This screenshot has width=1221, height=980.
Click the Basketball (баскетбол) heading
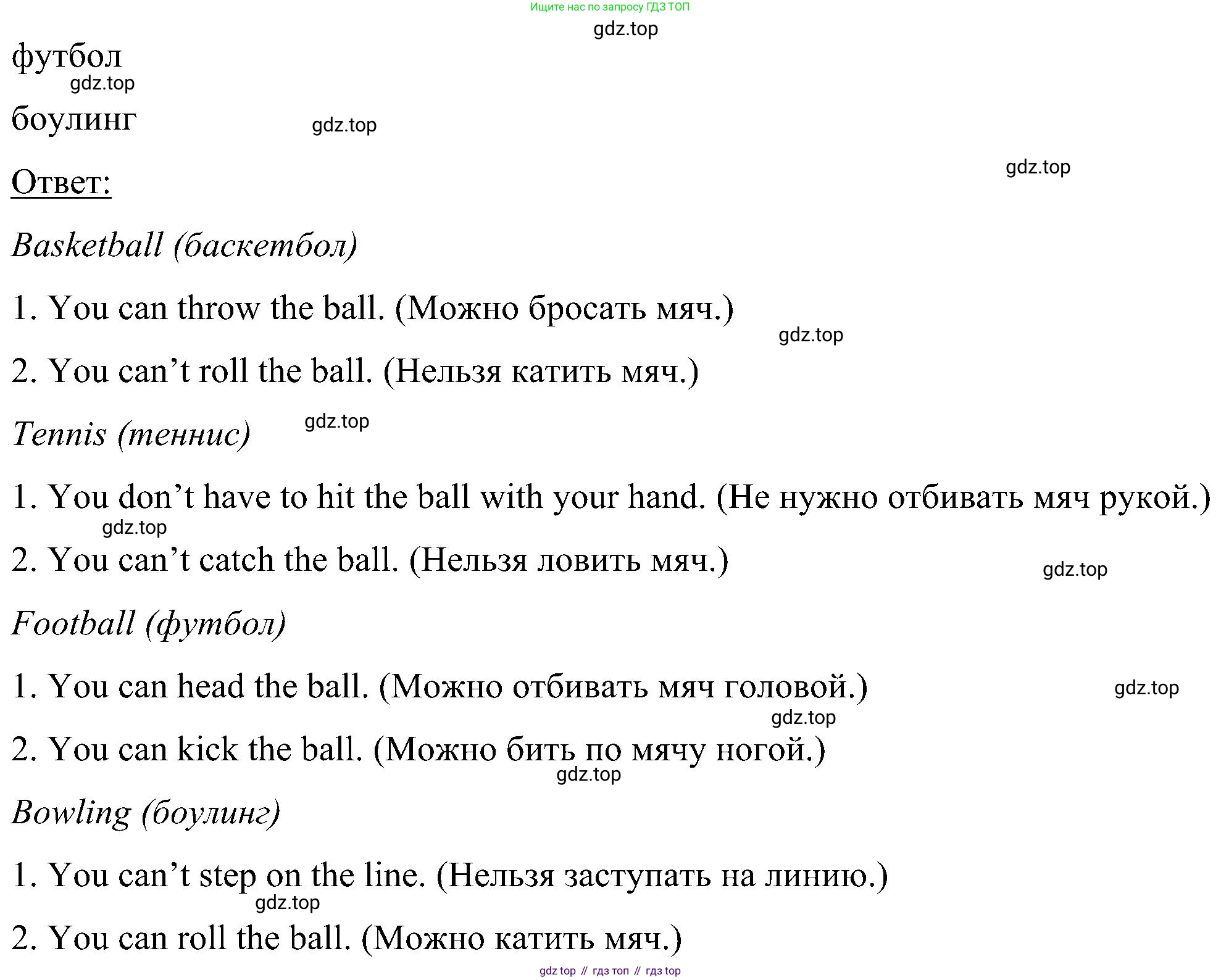tap(185, 246)
